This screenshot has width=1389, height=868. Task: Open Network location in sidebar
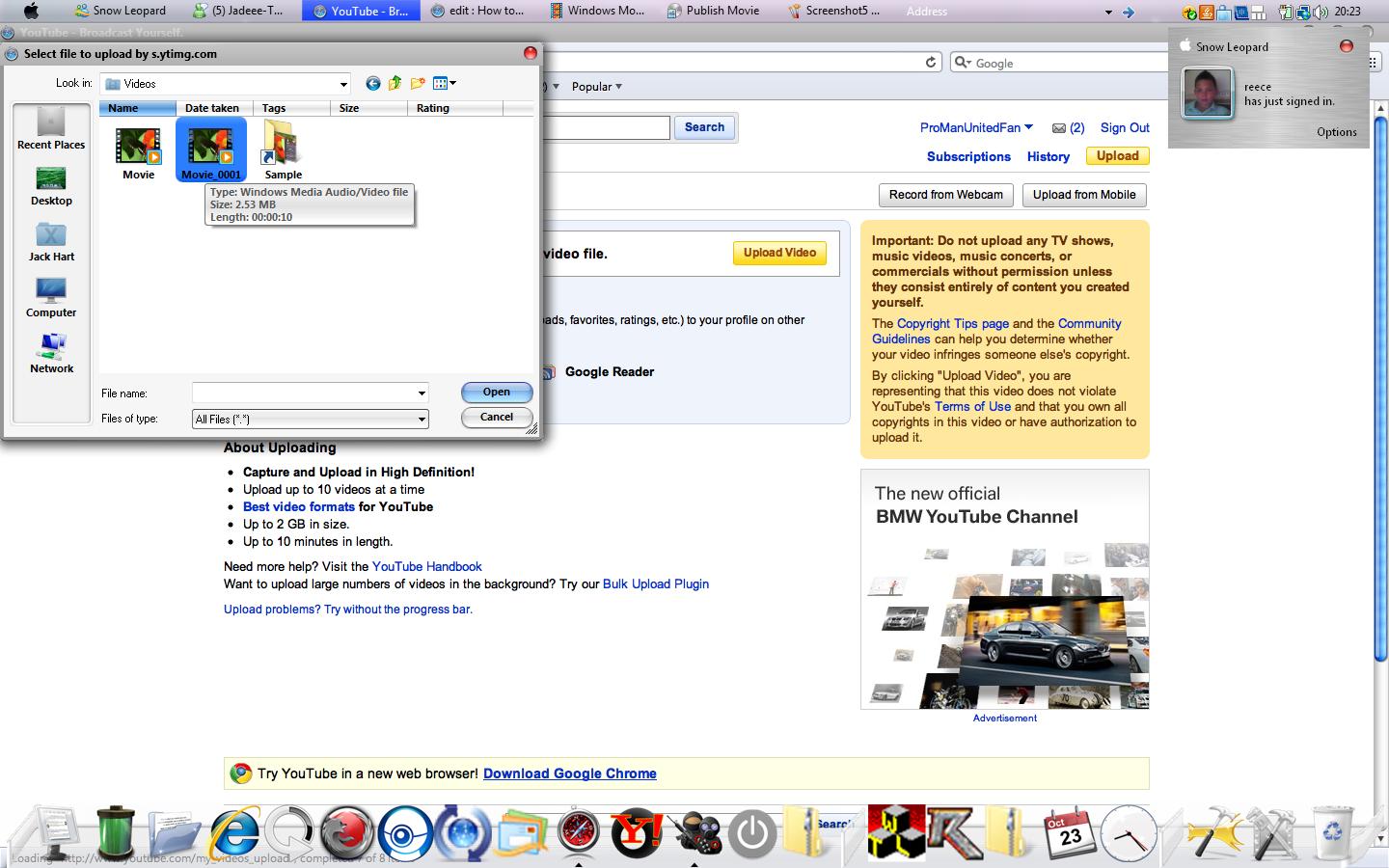pos(51,354)
